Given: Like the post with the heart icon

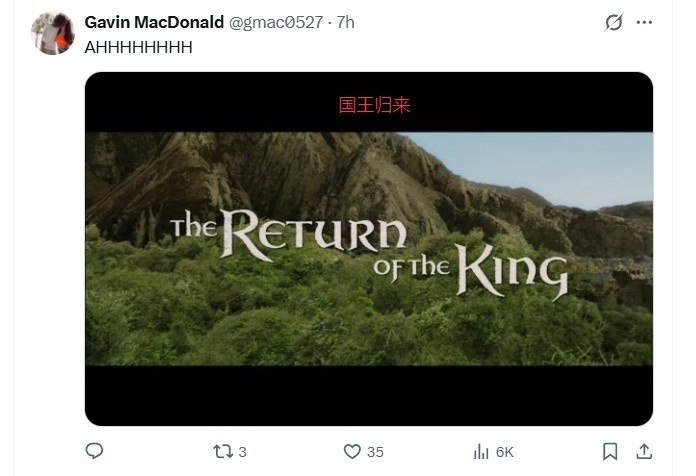Looking at the screenshot, I should pyautogui.click(x=352, y=451).
